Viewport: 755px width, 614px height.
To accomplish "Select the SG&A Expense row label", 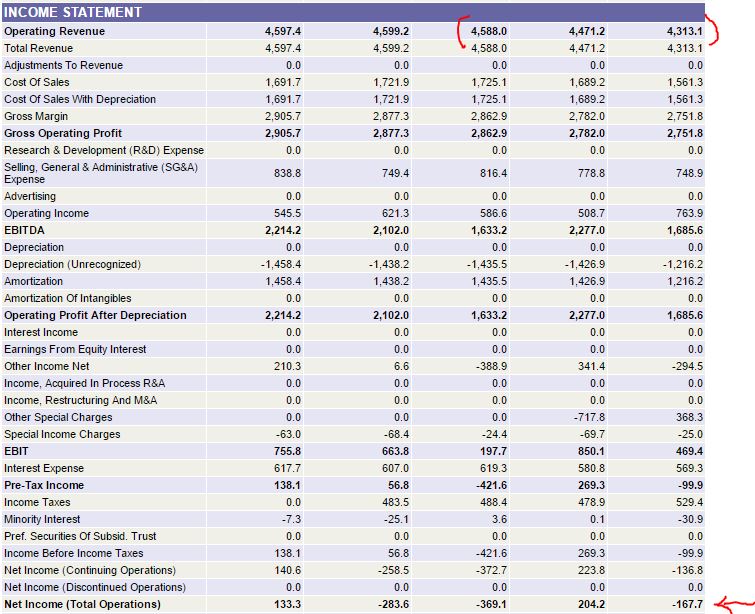I will pyautogui.click(x=101, y=173).
